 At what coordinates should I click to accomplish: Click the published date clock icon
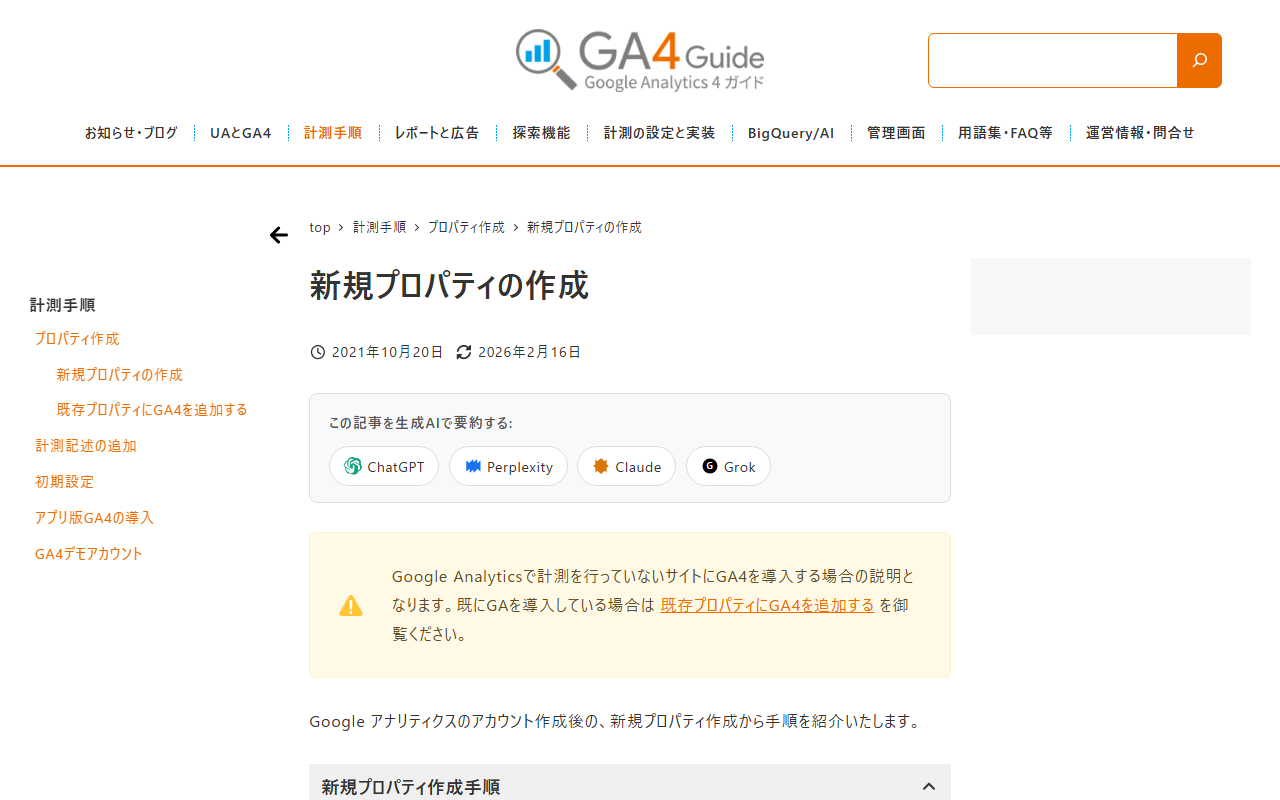(x=318, y=352)
